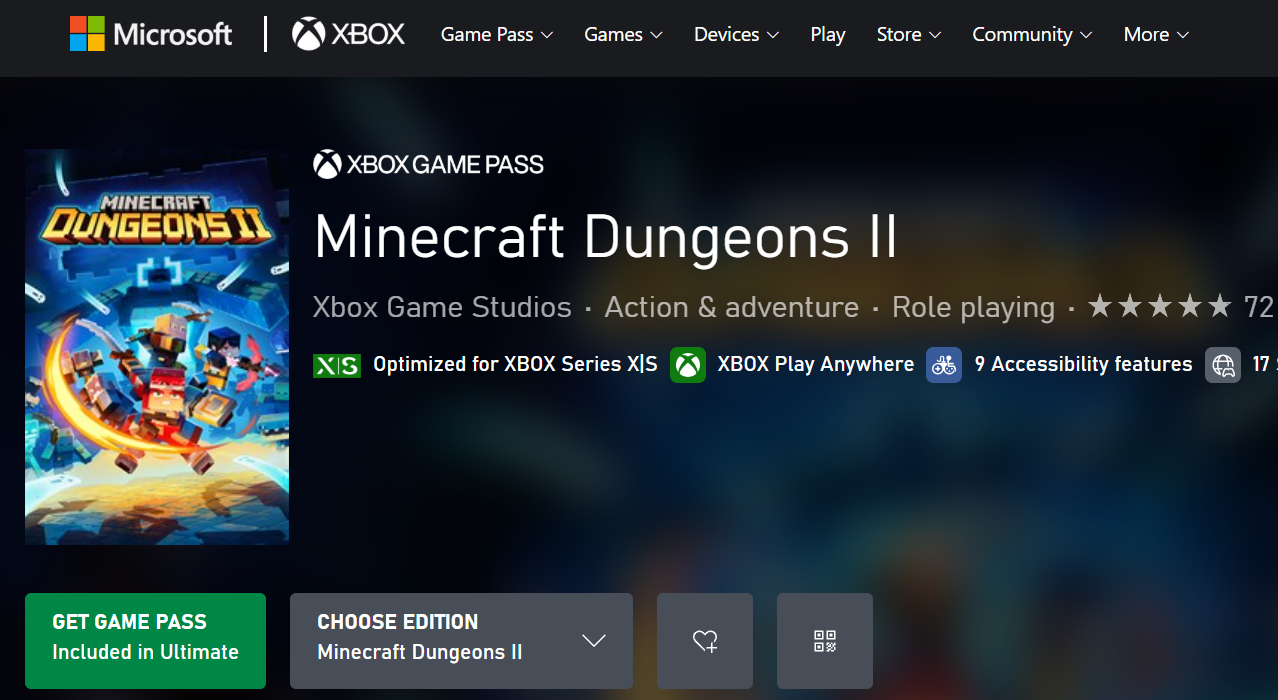Click Get Game Pass button
Screen dimensions: 1278x700
click(x=145, y=641)
